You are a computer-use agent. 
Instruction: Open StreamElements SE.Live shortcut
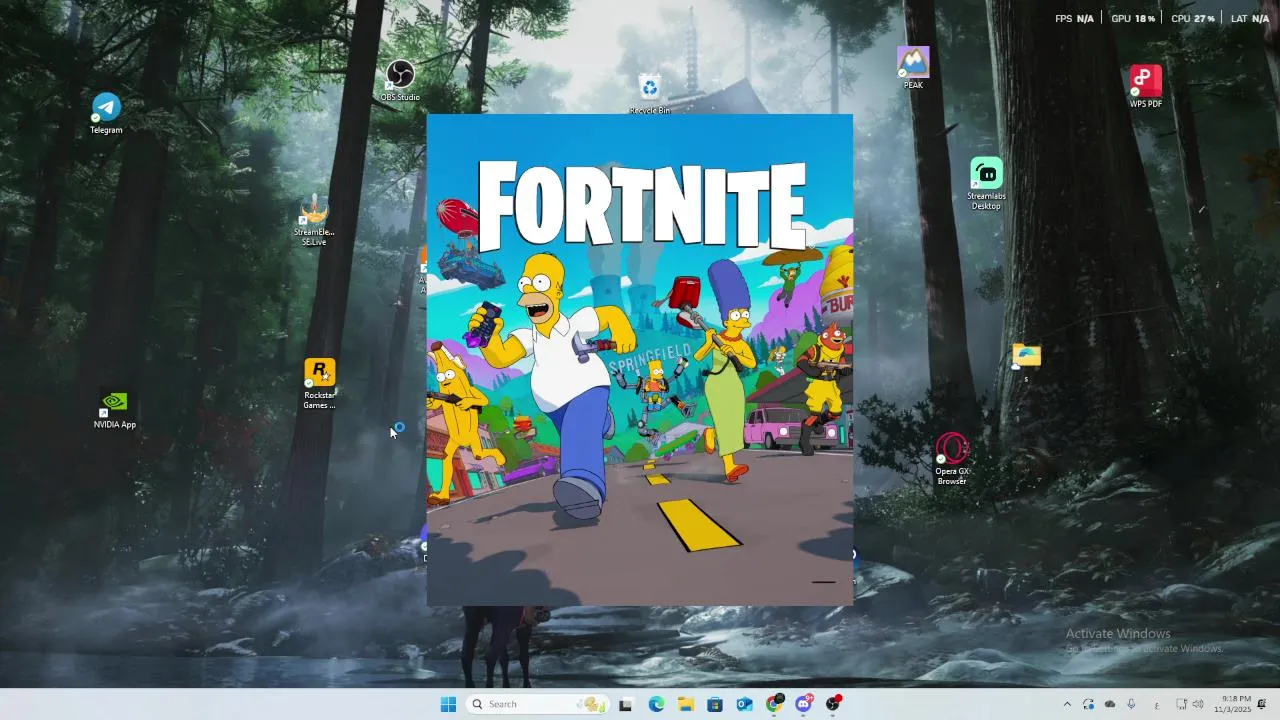(x=314, y=220)
